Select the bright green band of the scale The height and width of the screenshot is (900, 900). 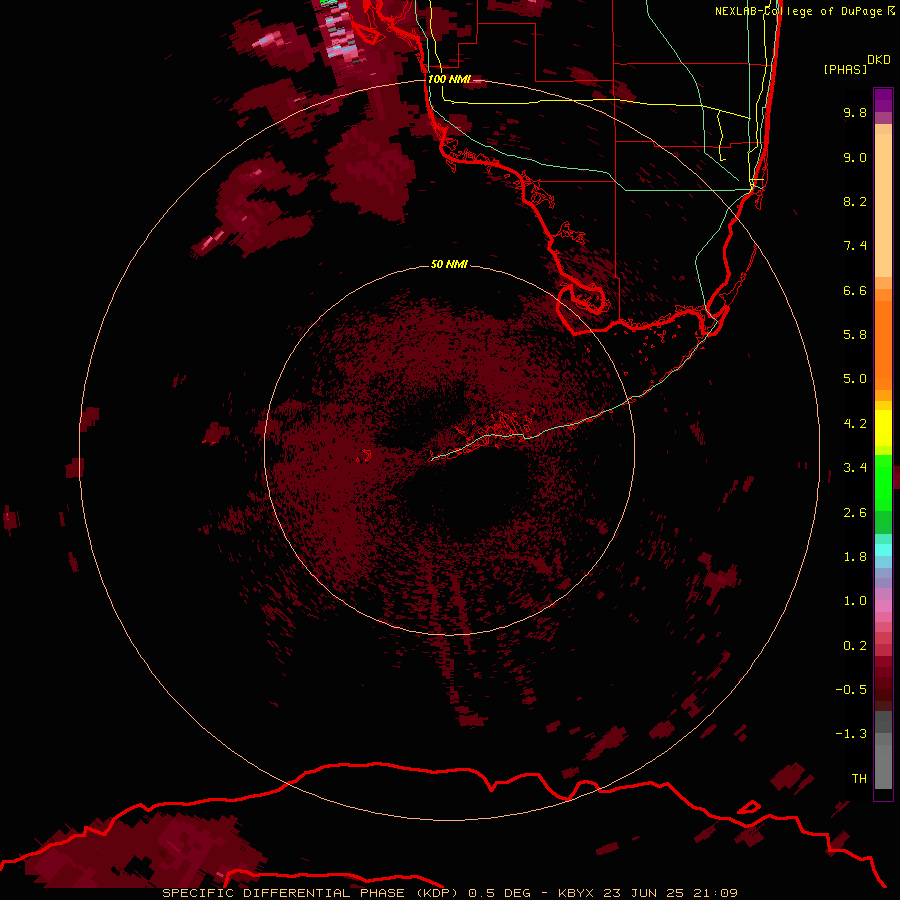click(x=883, y=483)
